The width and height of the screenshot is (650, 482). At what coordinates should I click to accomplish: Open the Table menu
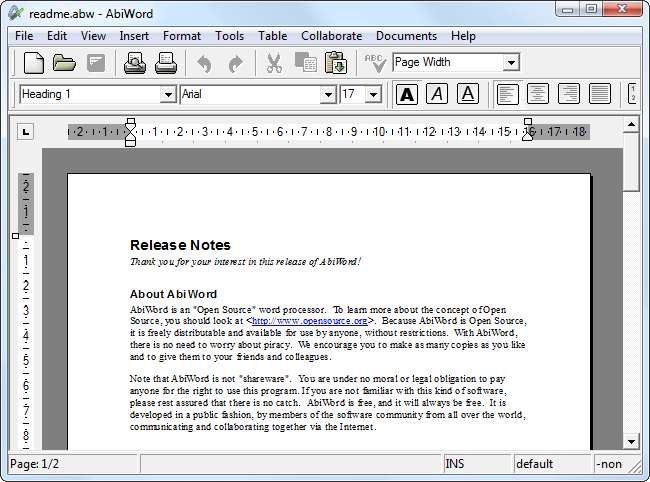(x=272, y=36)
